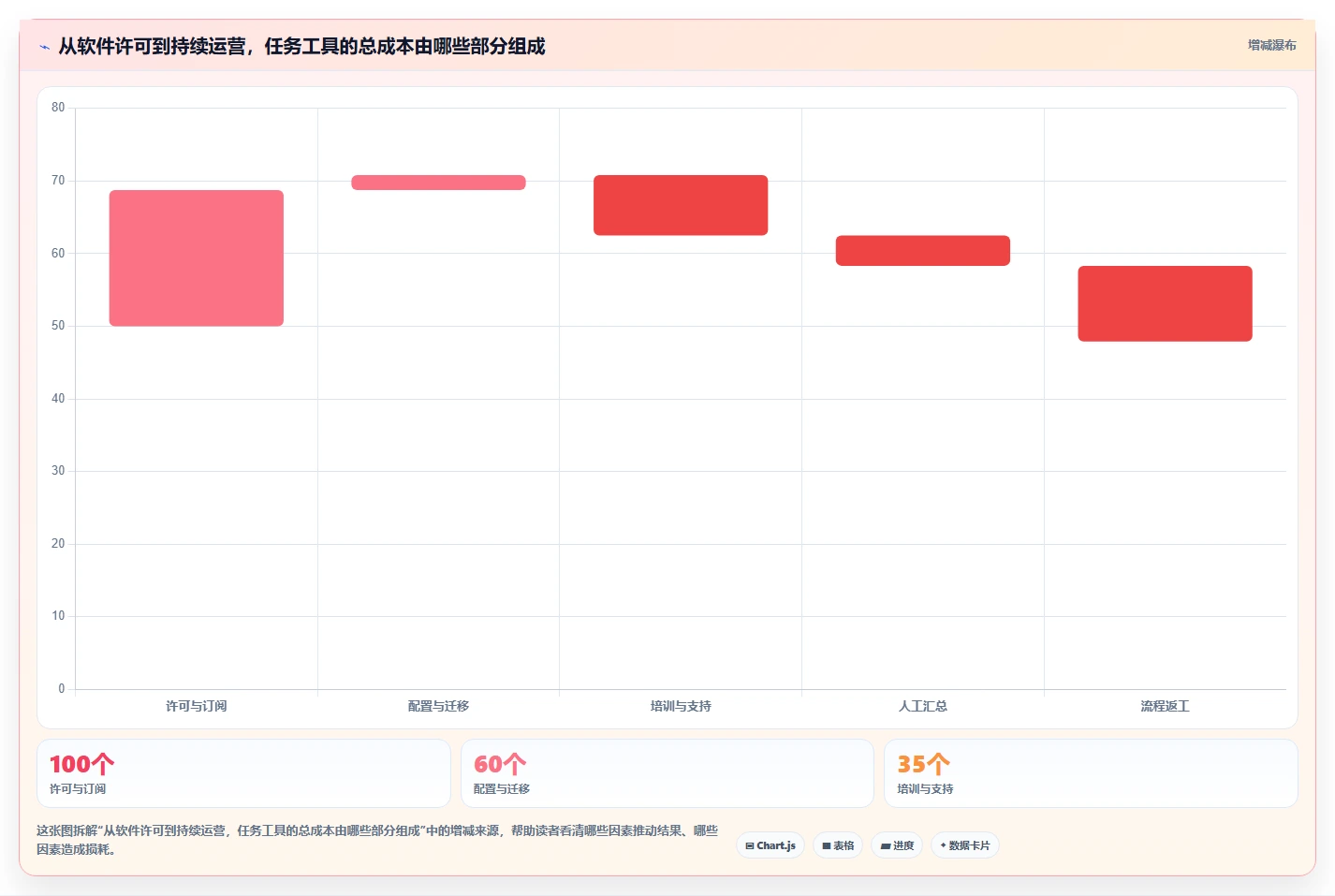Viewport: 1335px width, 896px height.
Task: Click the x-axis label 流程返工
Action: pos(1165,706)
